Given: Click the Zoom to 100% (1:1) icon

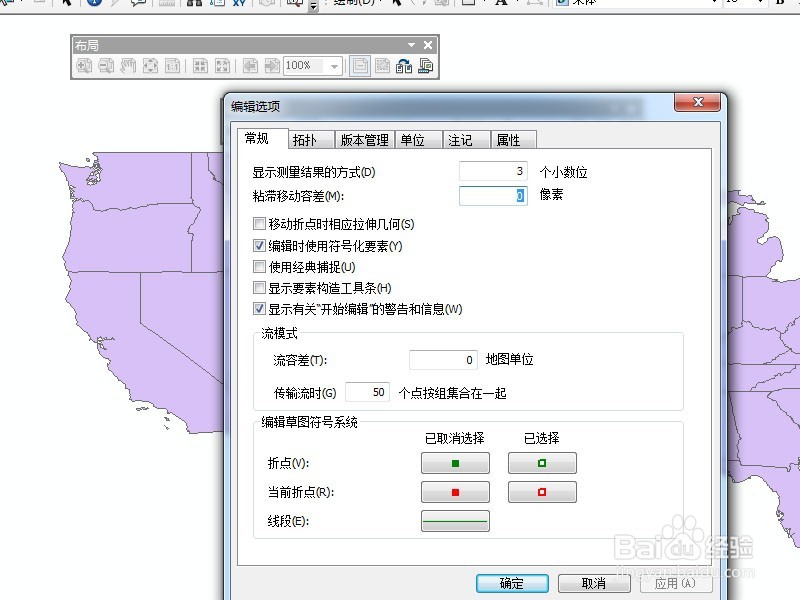Looking at the screenshot, I should 172,66.
